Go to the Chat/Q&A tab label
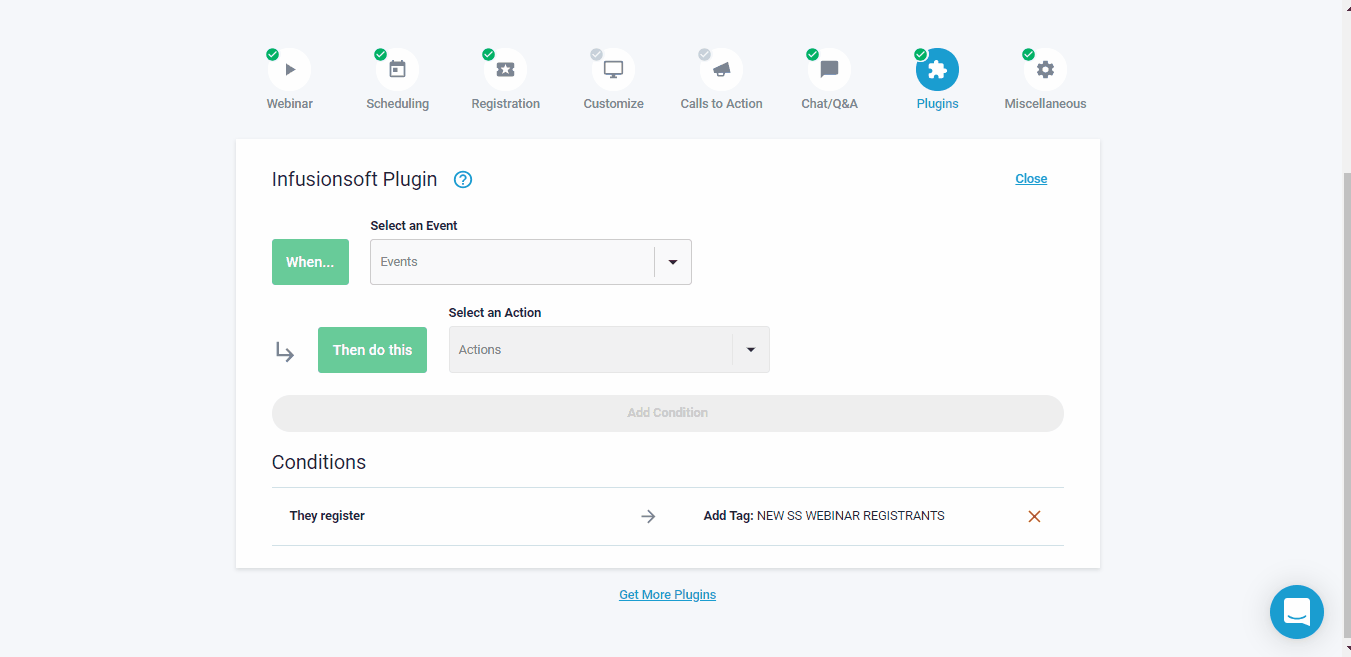Screen dimensions: 1351x657 point(830,104)
